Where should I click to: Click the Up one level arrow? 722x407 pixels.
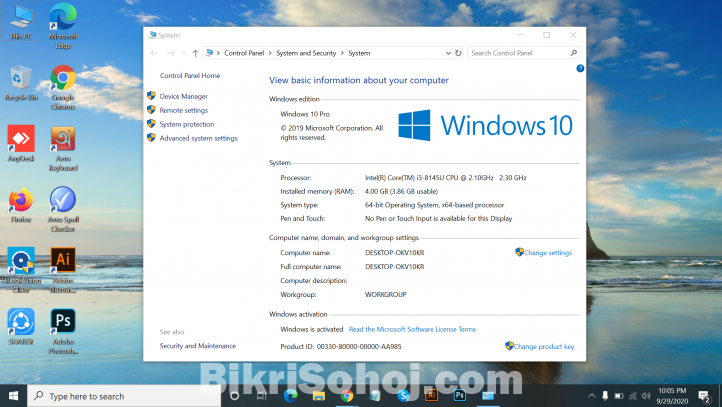[x=195, y=53]
